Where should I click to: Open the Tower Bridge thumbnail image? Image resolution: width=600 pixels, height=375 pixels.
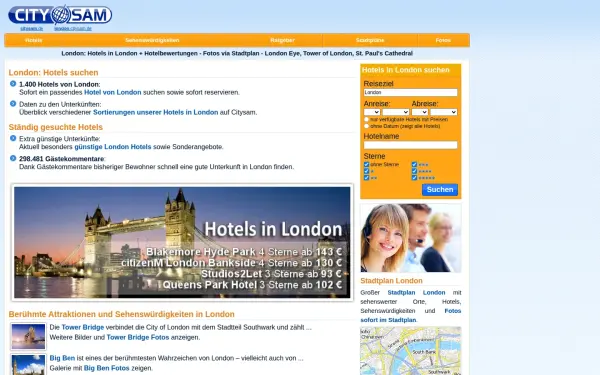pyautogui.click(x=28, y=336)
